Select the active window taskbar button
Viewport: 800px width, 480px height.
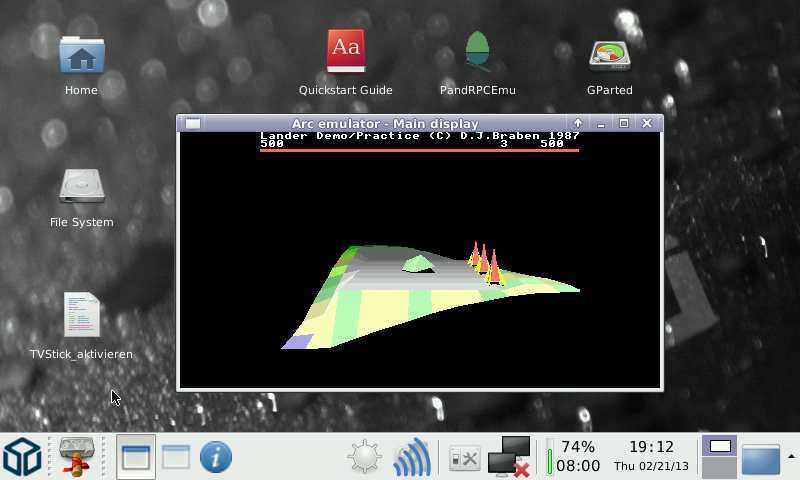(x=136, y=457)
